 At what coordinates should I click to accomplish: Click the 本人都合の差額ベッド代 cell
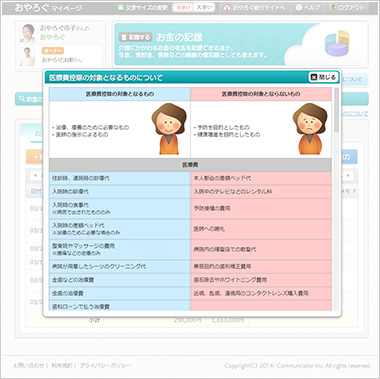261,178
